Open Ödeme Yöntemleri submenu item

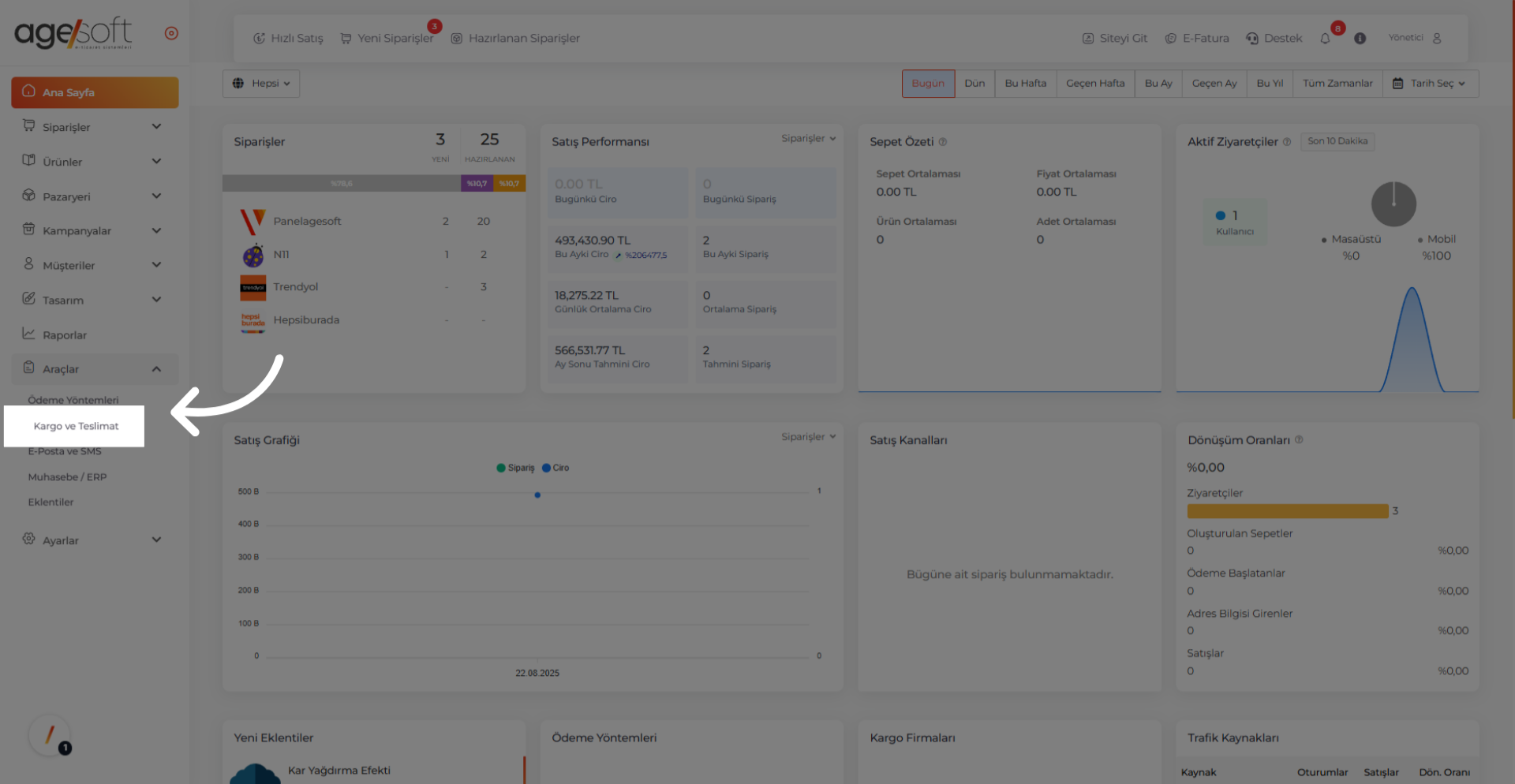click(73, 400)
